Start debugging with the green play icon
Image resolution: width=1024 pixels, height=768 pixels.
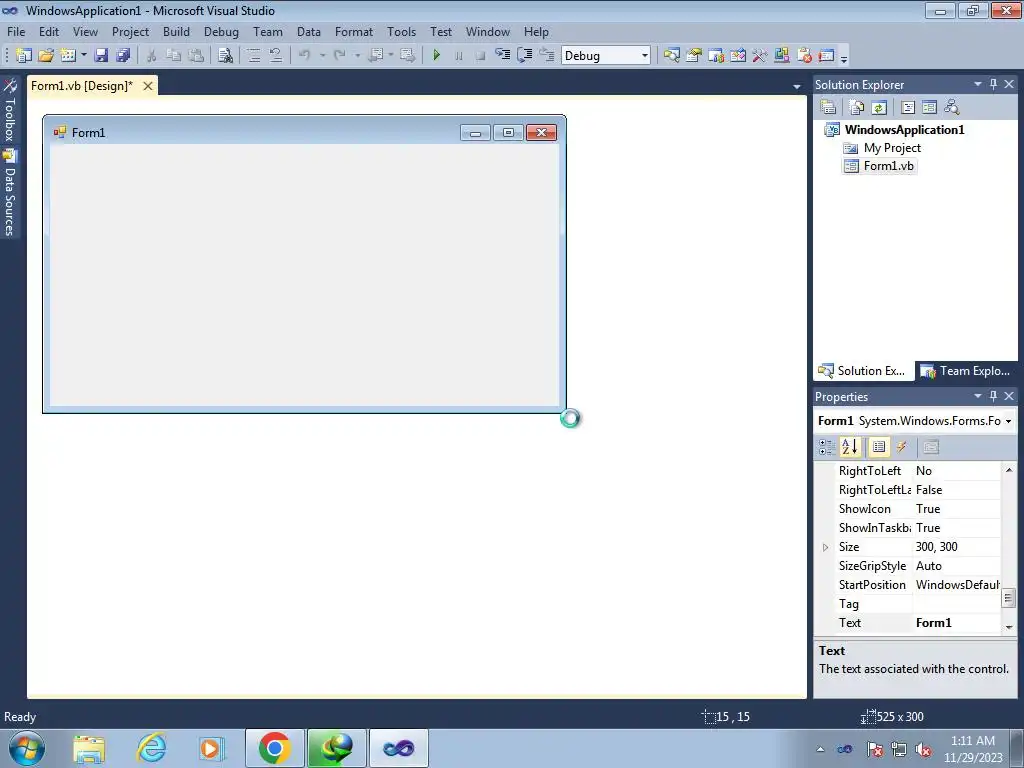pyautogui.click(x=437, y=56)
